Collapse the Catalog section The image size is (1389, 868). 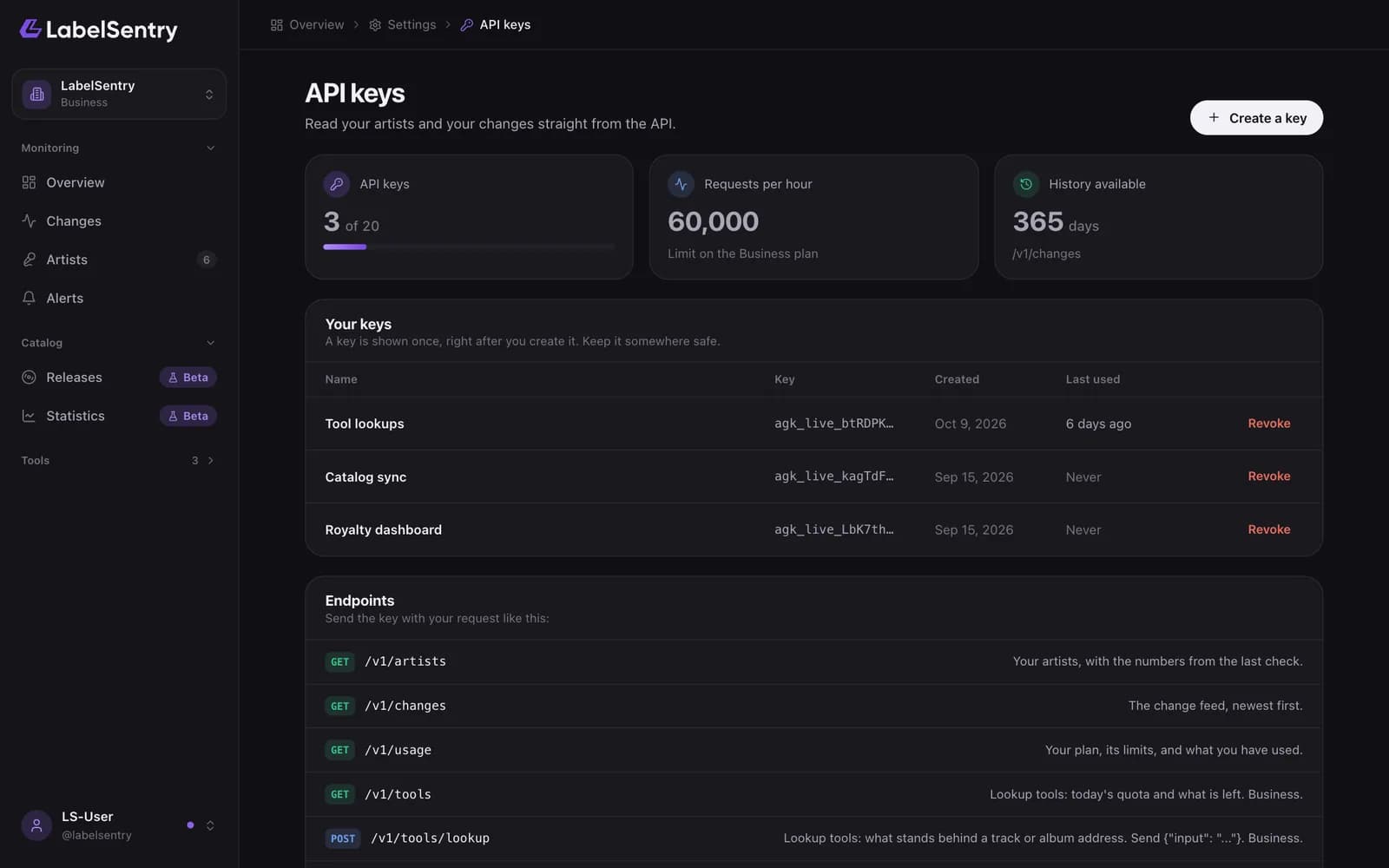click(210, 343)
